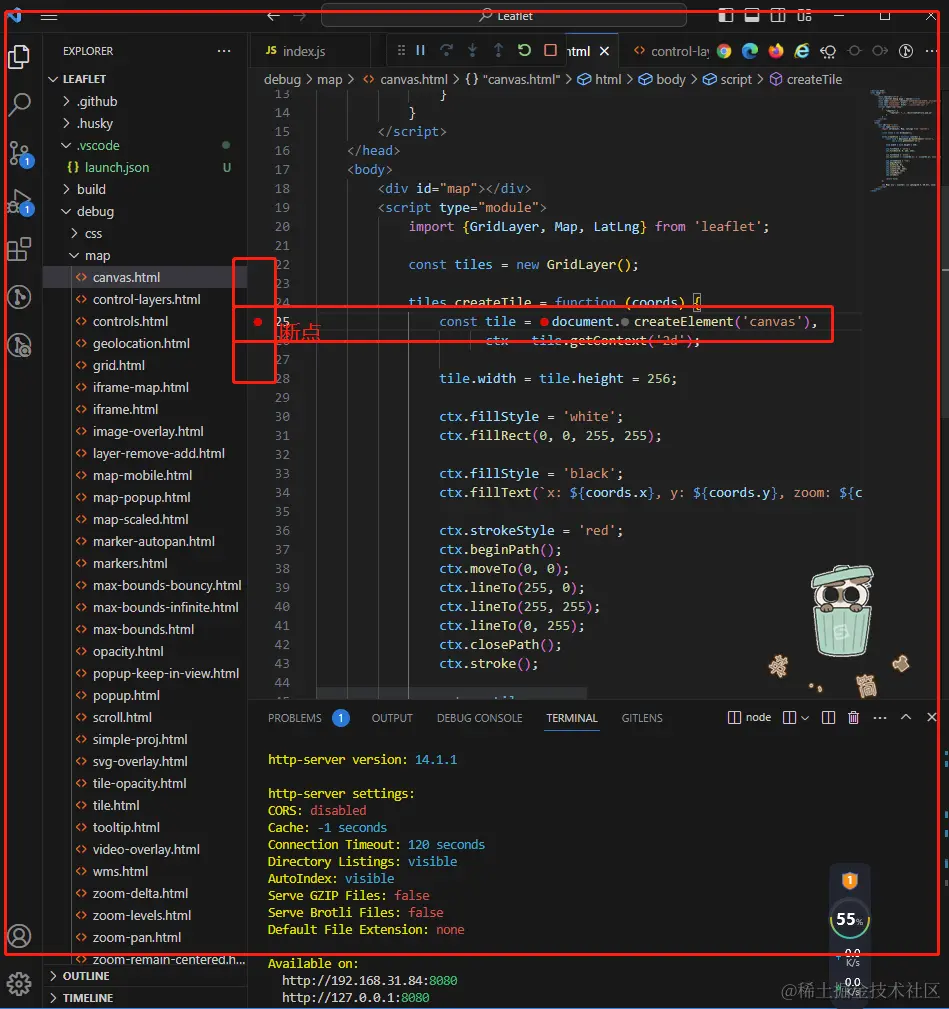Grab the debug toolbar drag handle
This screenshot has height=1009, width=949.
pos(401,50)
